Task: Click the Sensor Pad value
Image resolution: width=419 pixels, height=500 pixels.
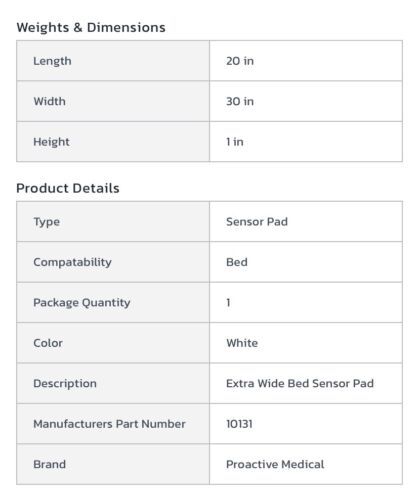Action: coord(257,222)
